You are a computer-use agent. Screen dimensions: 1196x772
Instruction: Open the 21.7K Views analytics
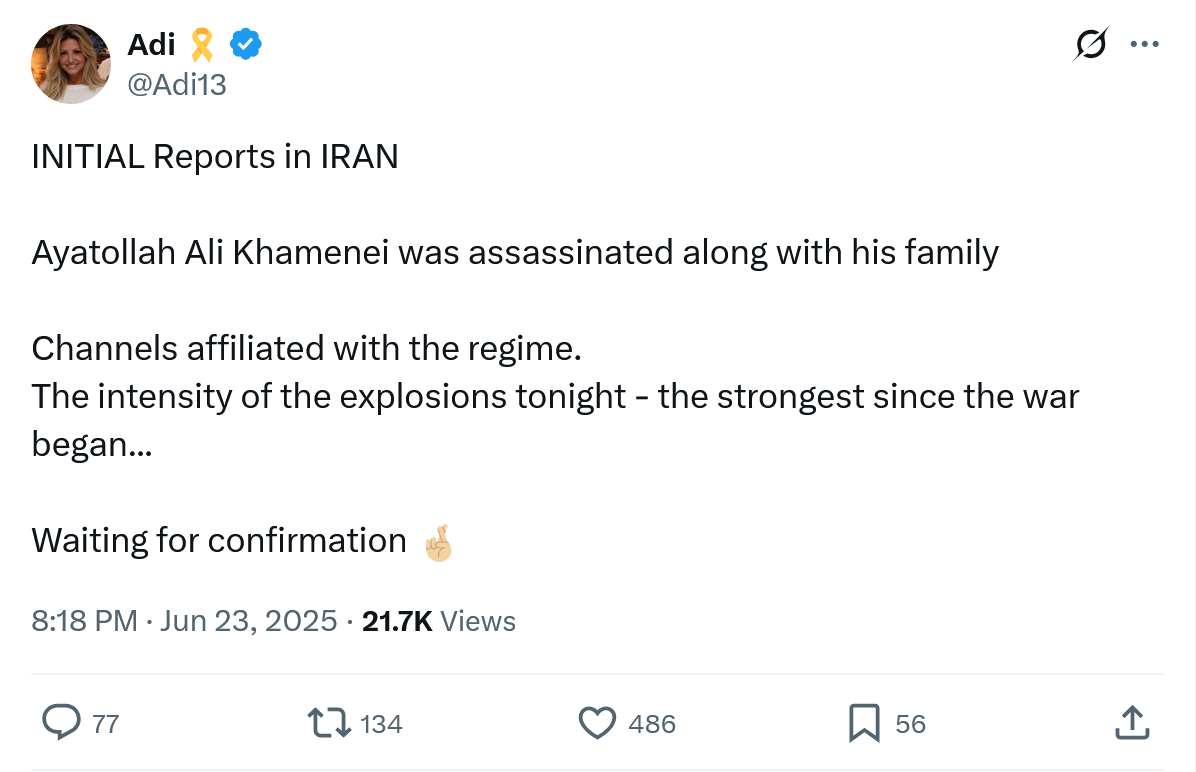pyautogui.click(x=438, y=621)
